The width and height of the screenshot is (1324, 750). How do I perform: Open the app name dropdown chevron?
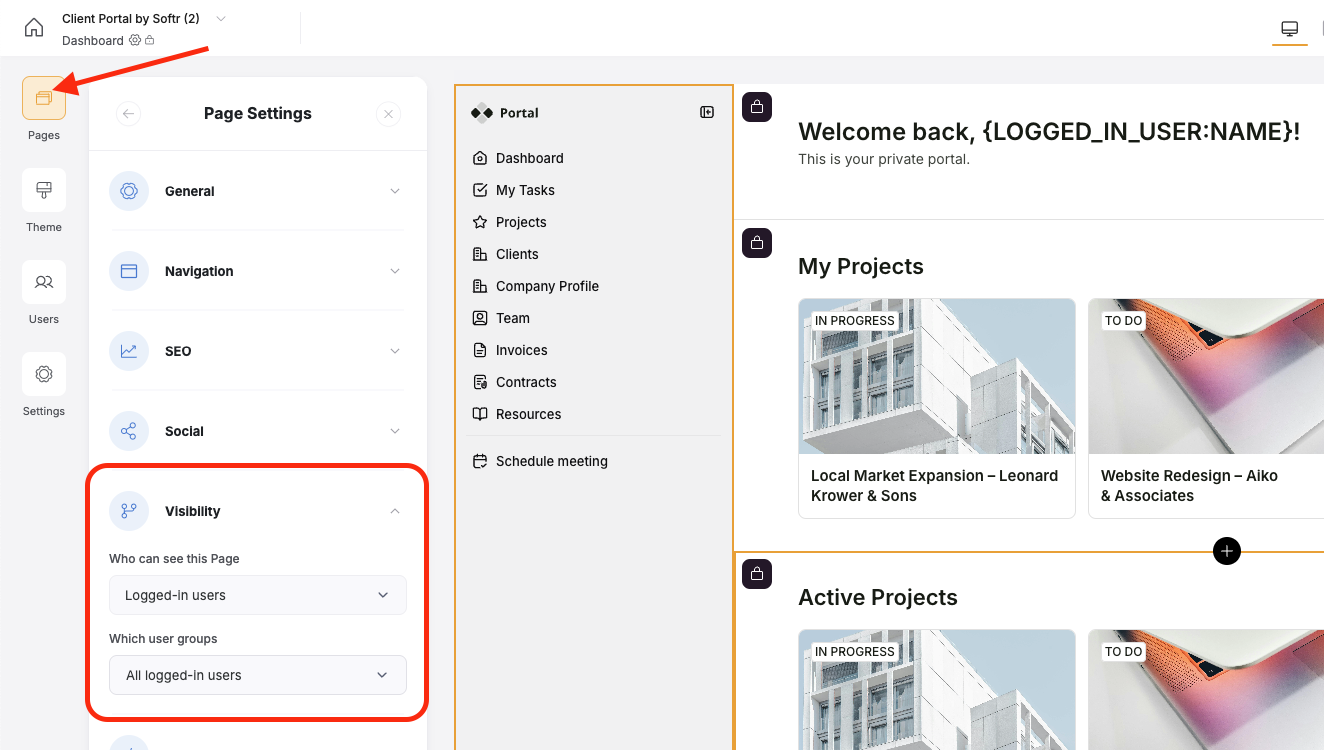click(x=221, y=19)
